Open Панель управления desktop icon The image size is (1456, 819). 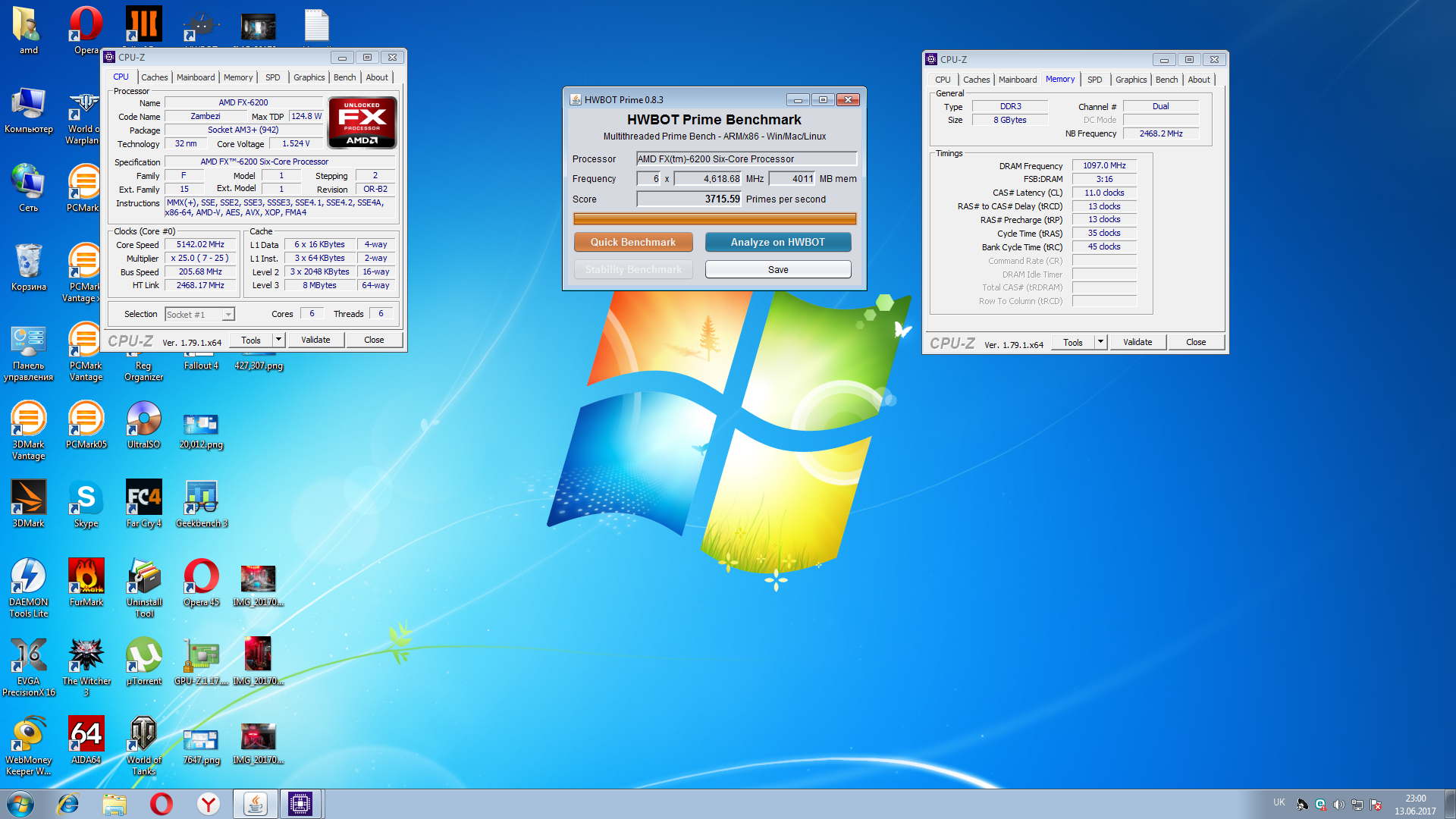coord(28,353)
